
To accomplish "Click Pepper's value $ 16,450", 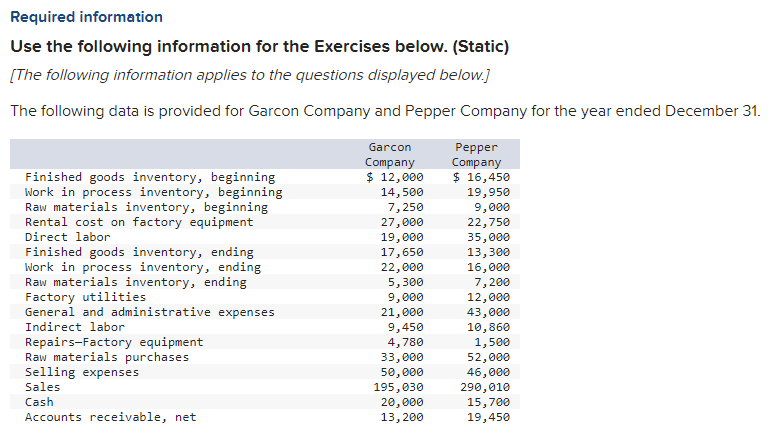I will [481, 177].
